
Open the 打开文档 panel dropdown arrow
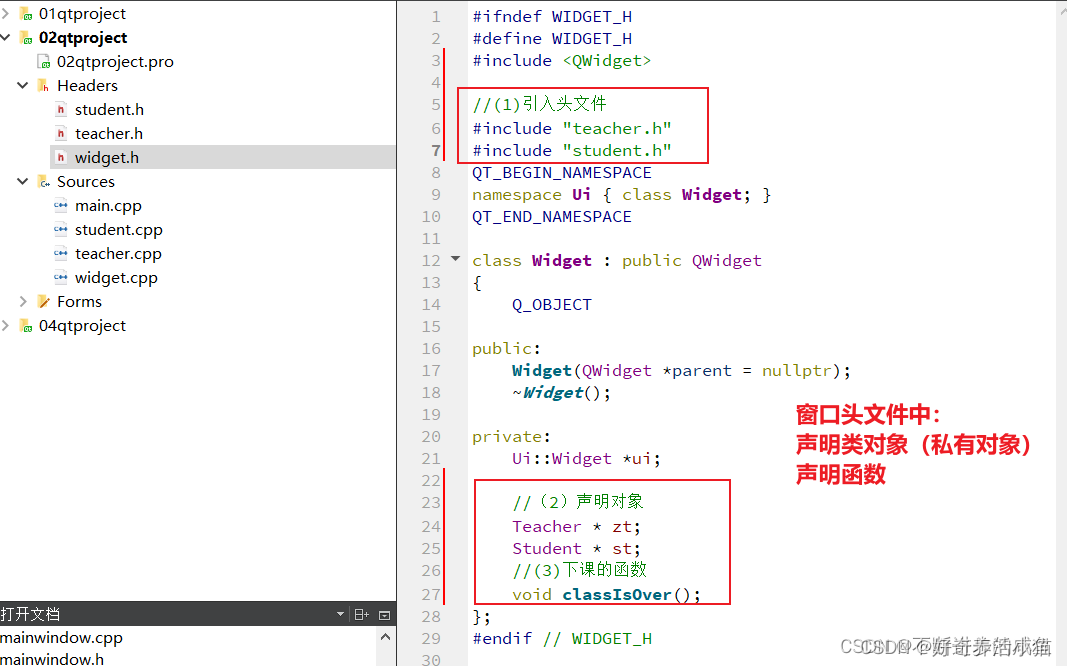pyautogui.click(x=340, y=613)
